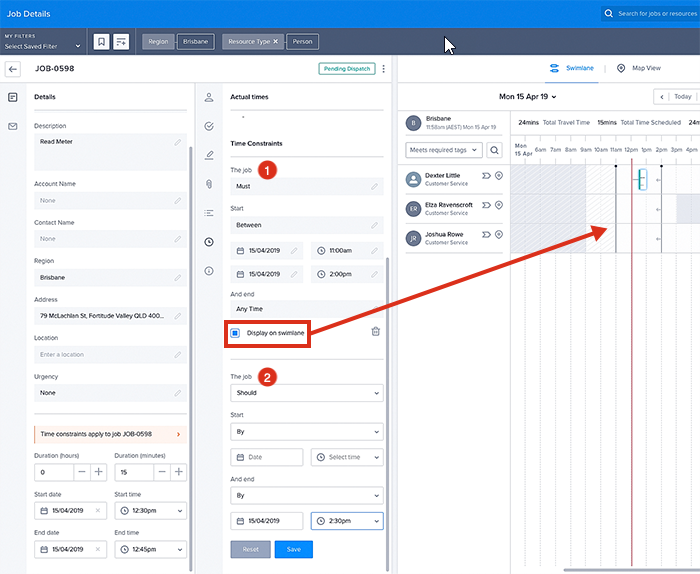Go to previous day with left chevron
The image size is (700, 574).
[662, 97]
